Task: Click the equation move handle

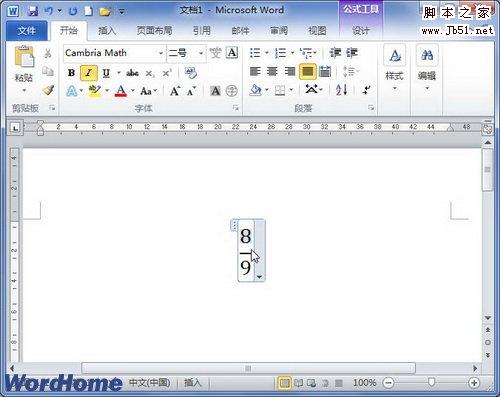Action: point(234,225)
